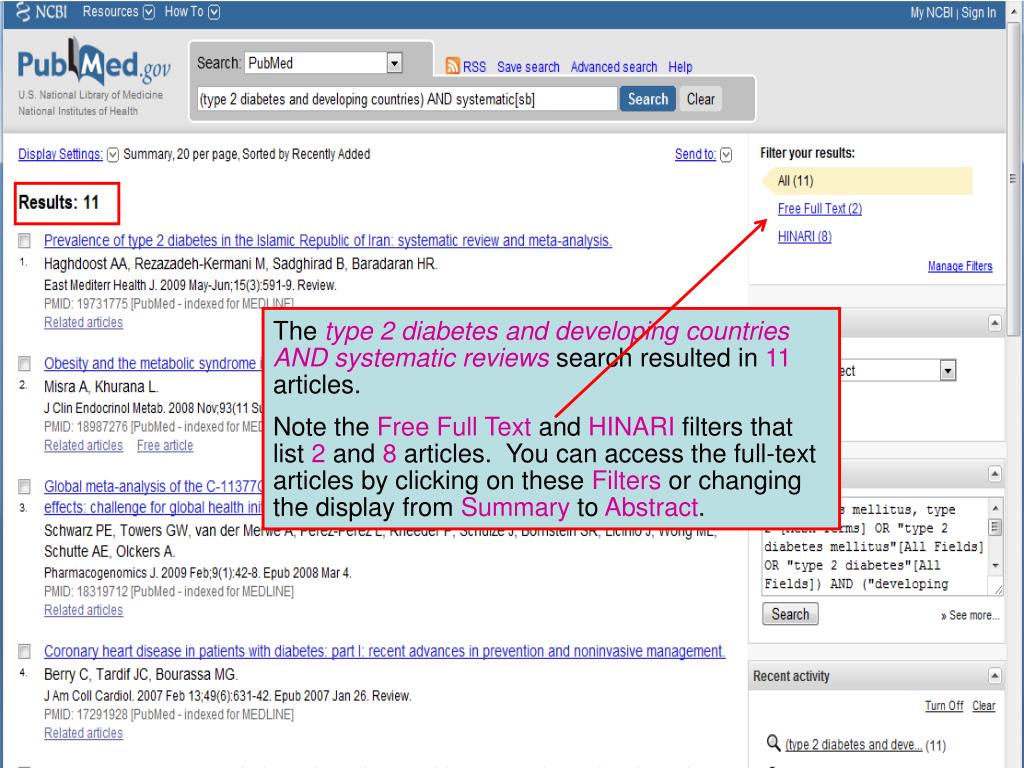Check the box for Coronary heart disease article
Image resolution: width=1024 pixels, height=768 pixels.
pyautogui.click(x=24, y=651)
